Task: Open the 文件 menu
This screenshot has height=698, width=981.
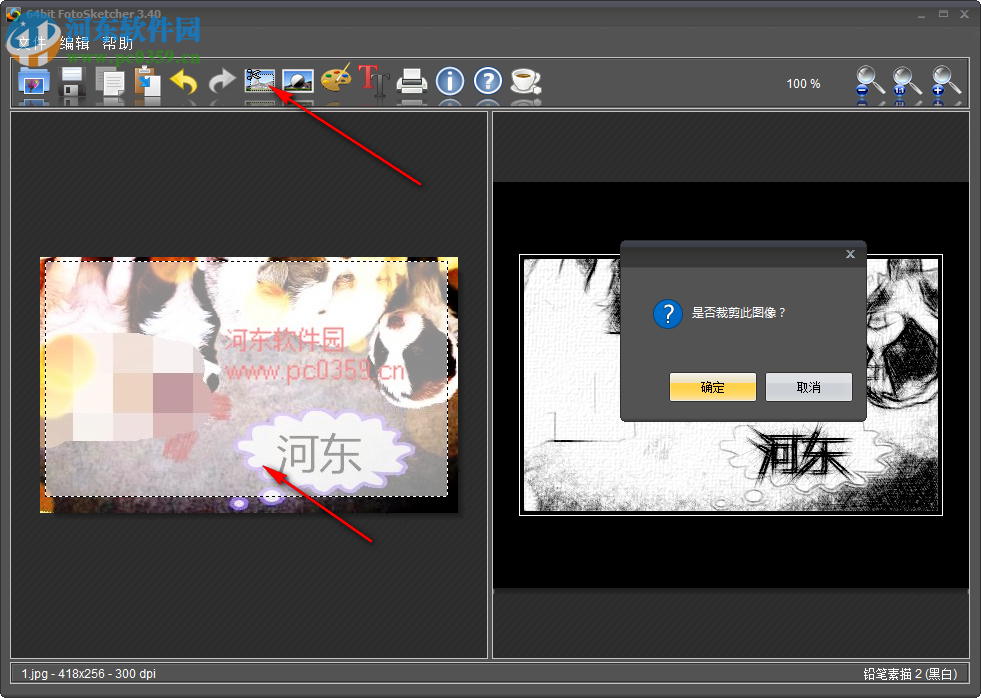Action: pyautogui.click(x=30, y=43)
